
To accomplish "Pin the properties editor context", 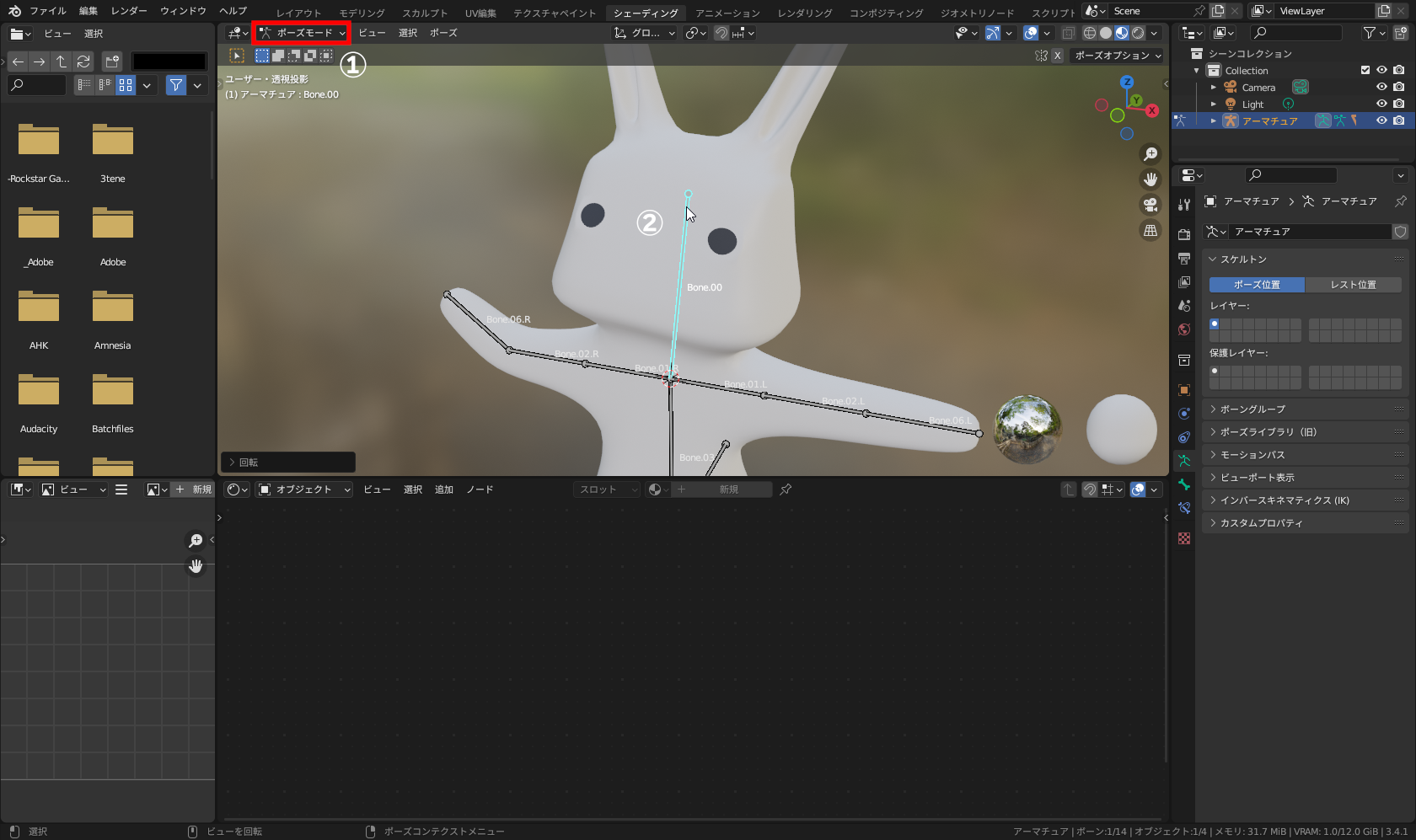I will [x=1401, y=201].
